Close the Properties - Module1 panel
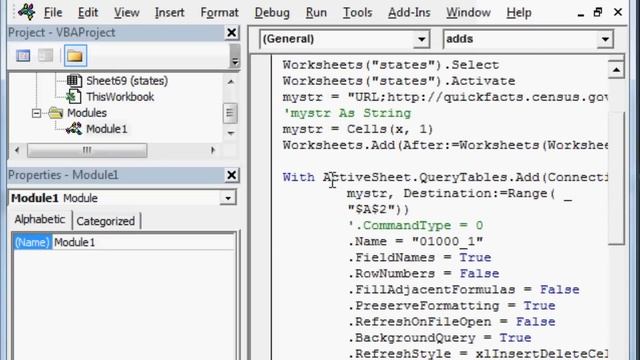The width and height of the screenshot is (640, 360). pyautogui.click(x=231, y=175)
